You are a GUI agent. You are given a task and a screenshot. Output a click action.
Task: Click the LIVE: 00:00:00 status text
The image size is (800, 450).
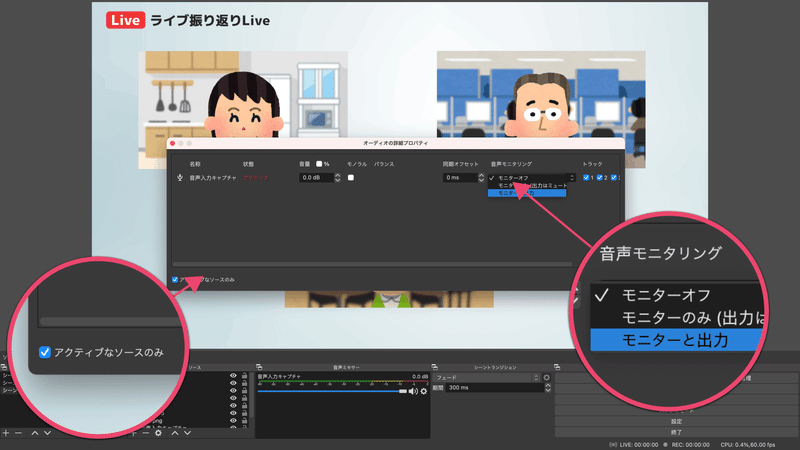639,445
